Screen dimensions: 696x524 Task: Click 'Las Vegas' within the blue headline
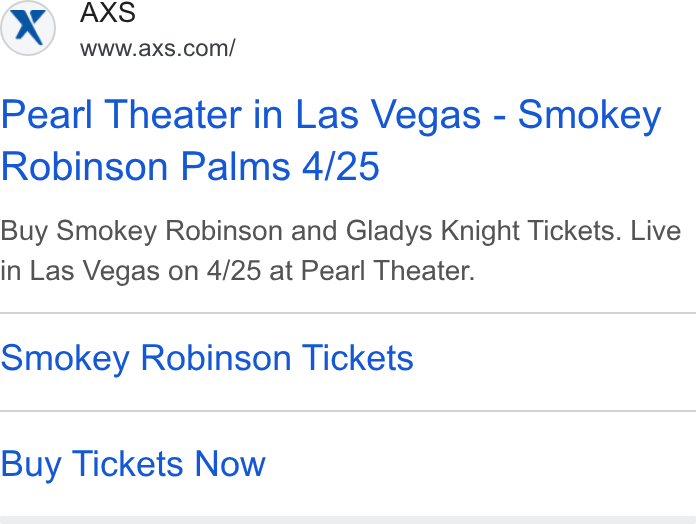click(x=388, y=115)
